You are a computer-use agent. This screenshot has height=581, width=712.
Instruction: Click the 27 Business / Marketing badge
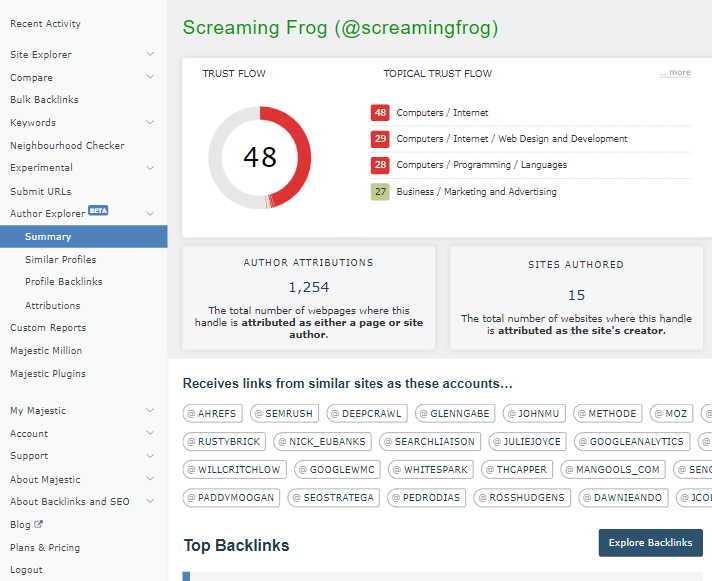tap(380, 191)
